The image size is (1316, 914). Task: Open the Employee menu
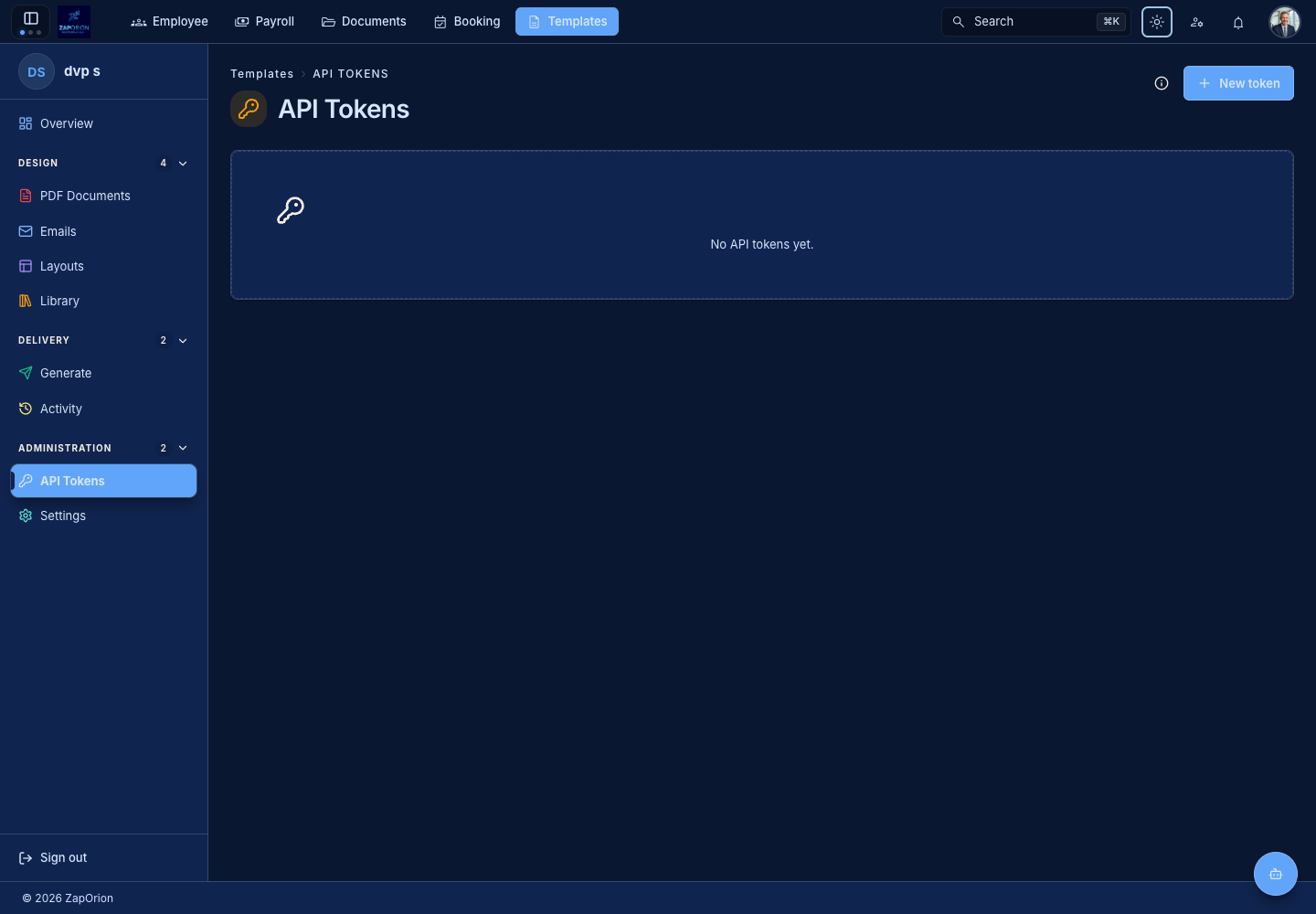pyautogui.click(x=170, y=21)
